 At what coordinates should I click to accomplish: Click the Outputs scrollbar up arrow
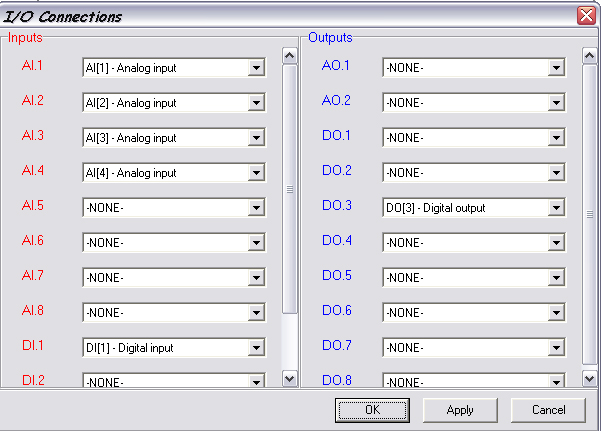pos(590,56)
